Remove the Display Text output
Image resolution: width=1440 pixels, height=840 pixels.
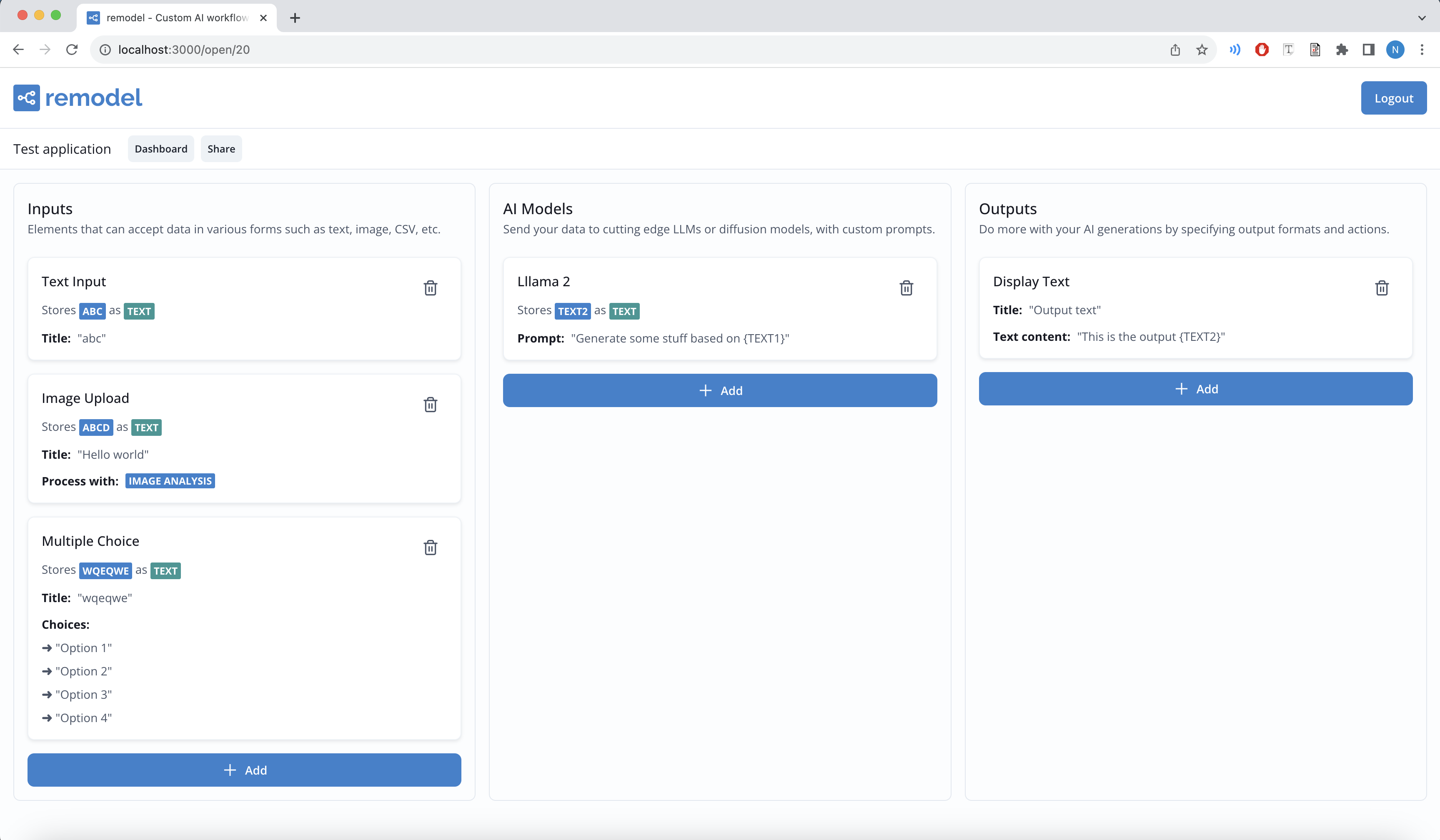click(x=1382, y=288)
